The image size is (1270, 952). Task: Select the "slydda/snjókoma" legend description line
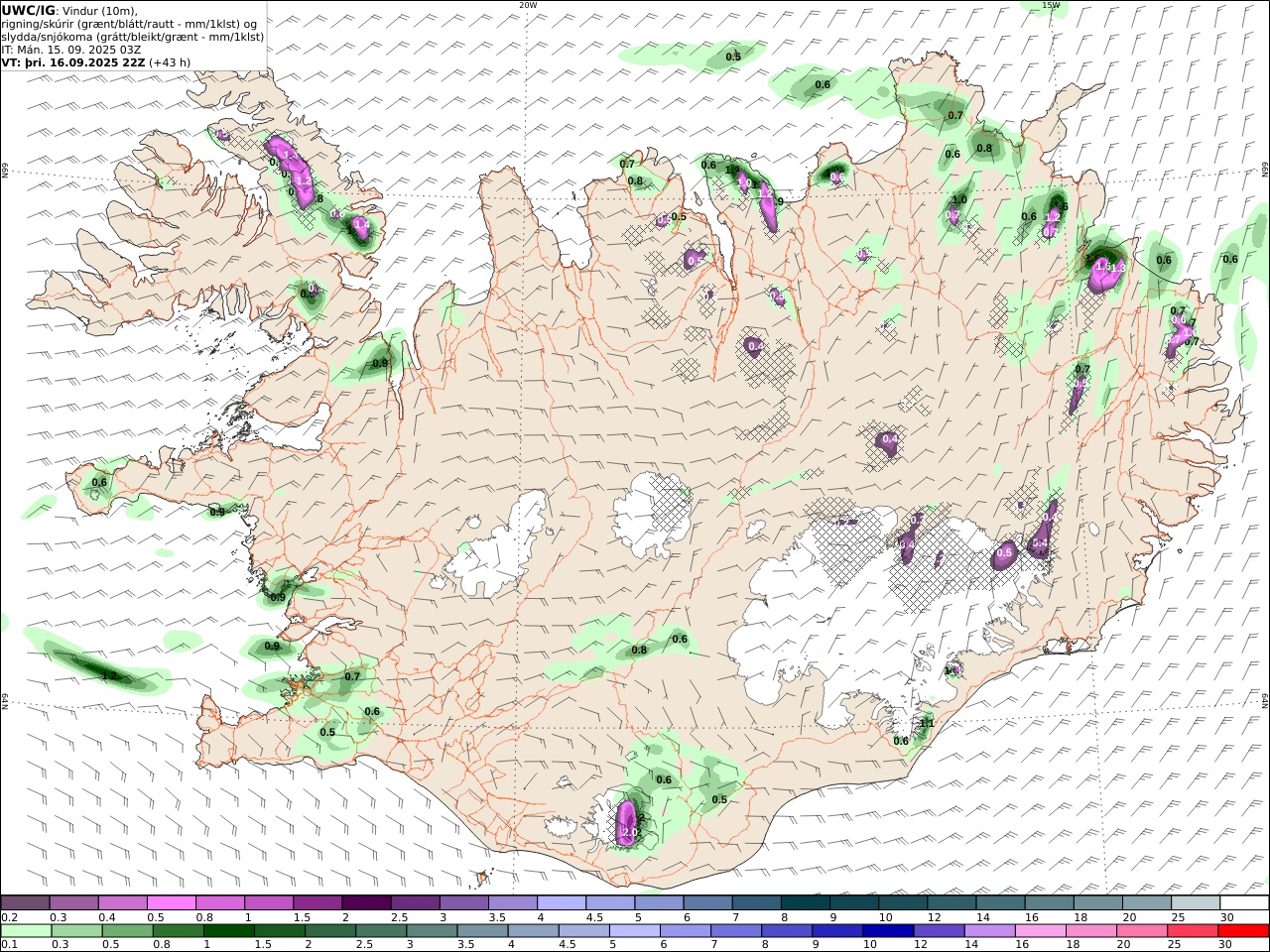click(x=133, y=37)
